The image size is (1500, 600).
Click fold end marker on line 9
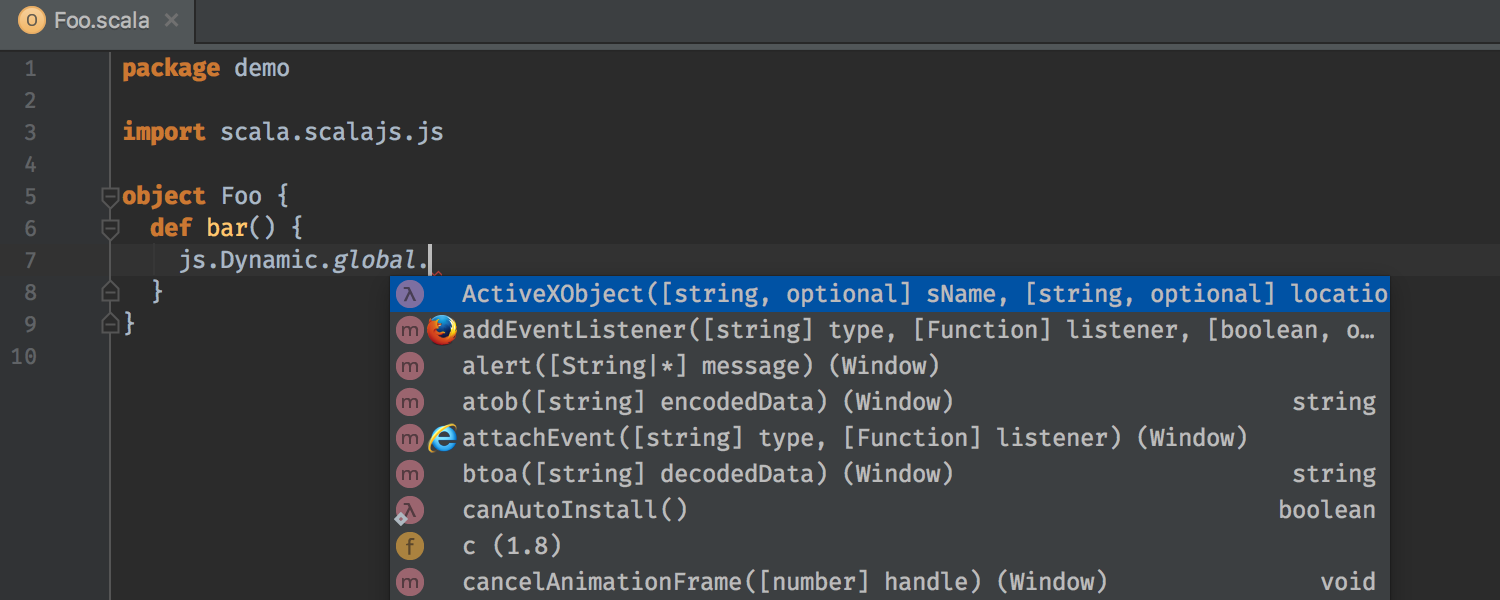(x=110, y=324)
